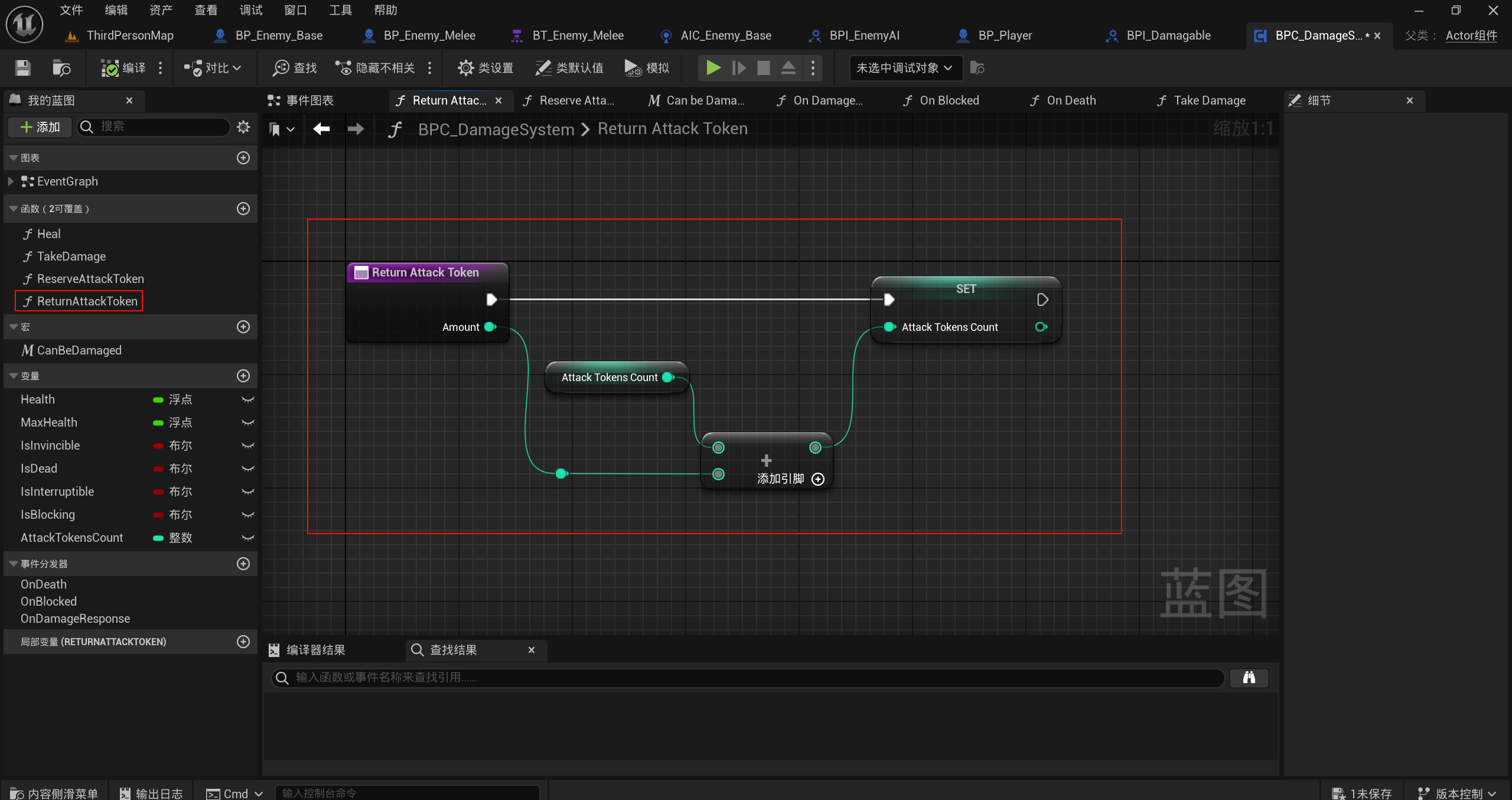The image size is (1512, 800).
Task: Switch to the On Death graph tab
Action: tap(1070, 100)
